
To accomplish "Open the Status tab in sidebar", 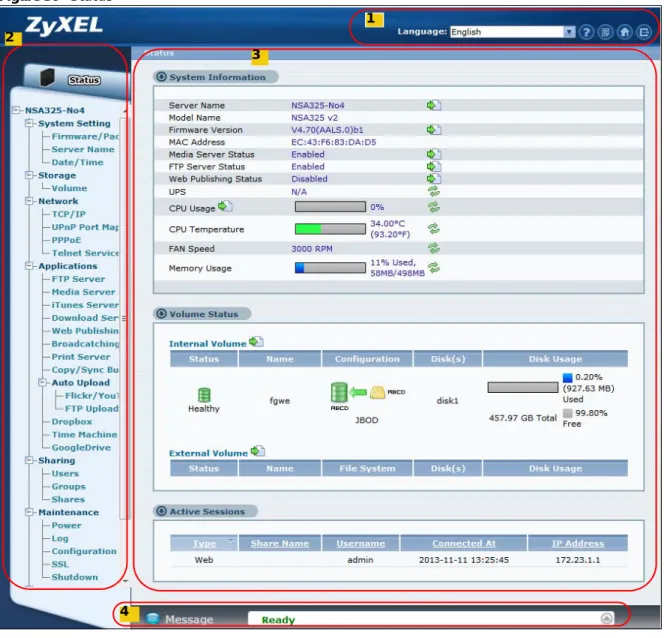I will coord(84,80).
